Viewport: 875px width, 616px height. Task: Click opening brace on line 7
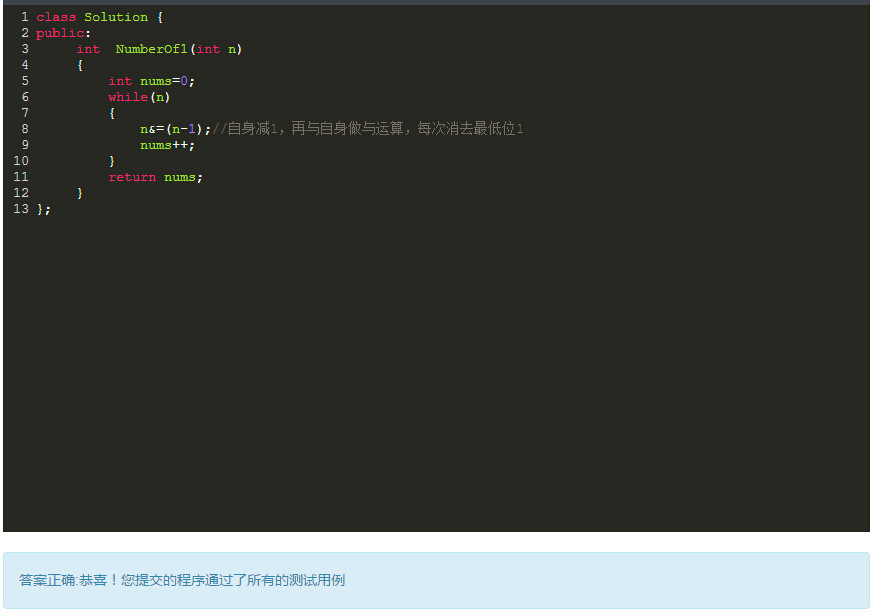tap(112, 113)
